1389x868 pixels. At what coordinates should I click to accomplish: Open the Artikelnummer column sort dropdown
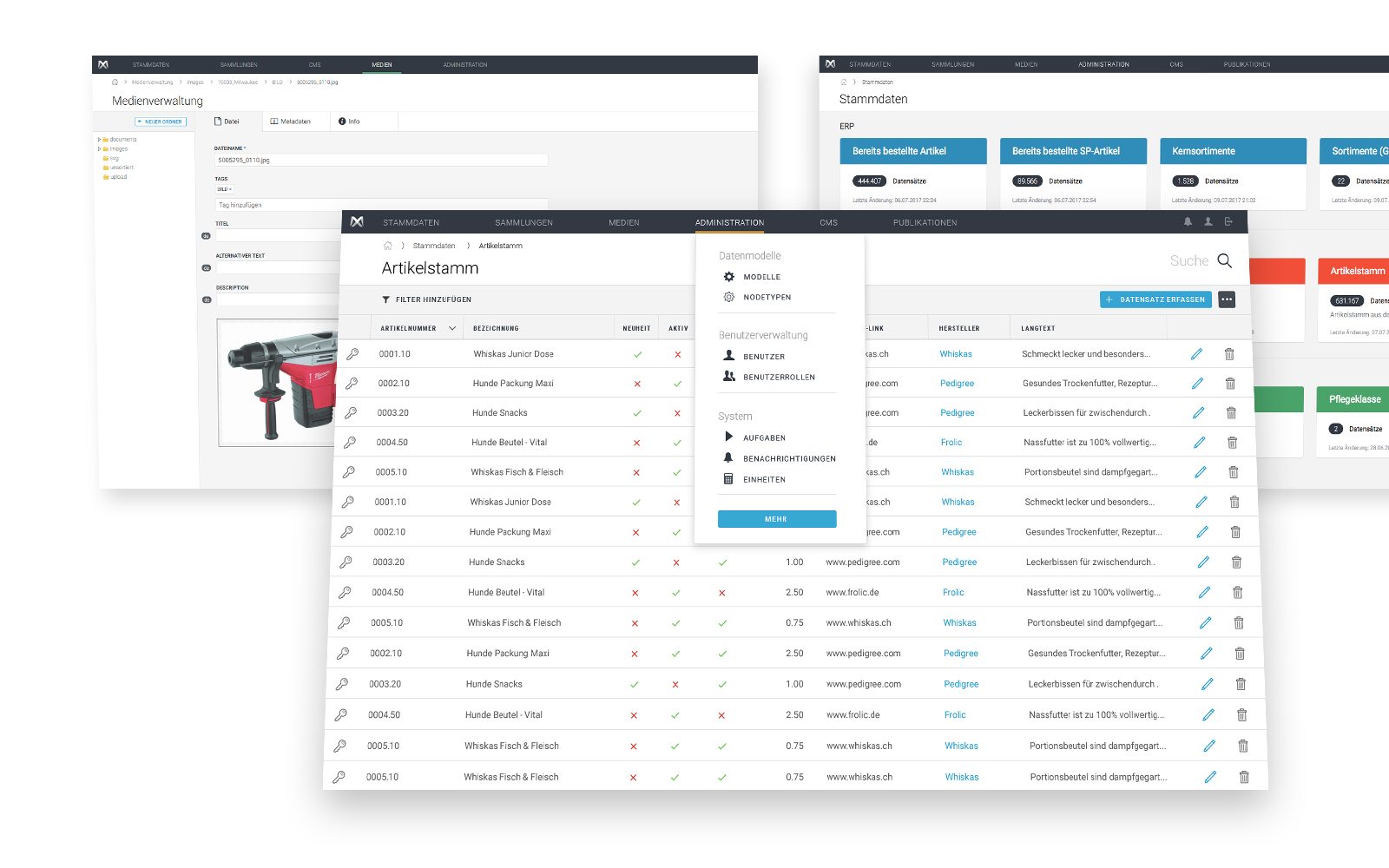[452, 328]
